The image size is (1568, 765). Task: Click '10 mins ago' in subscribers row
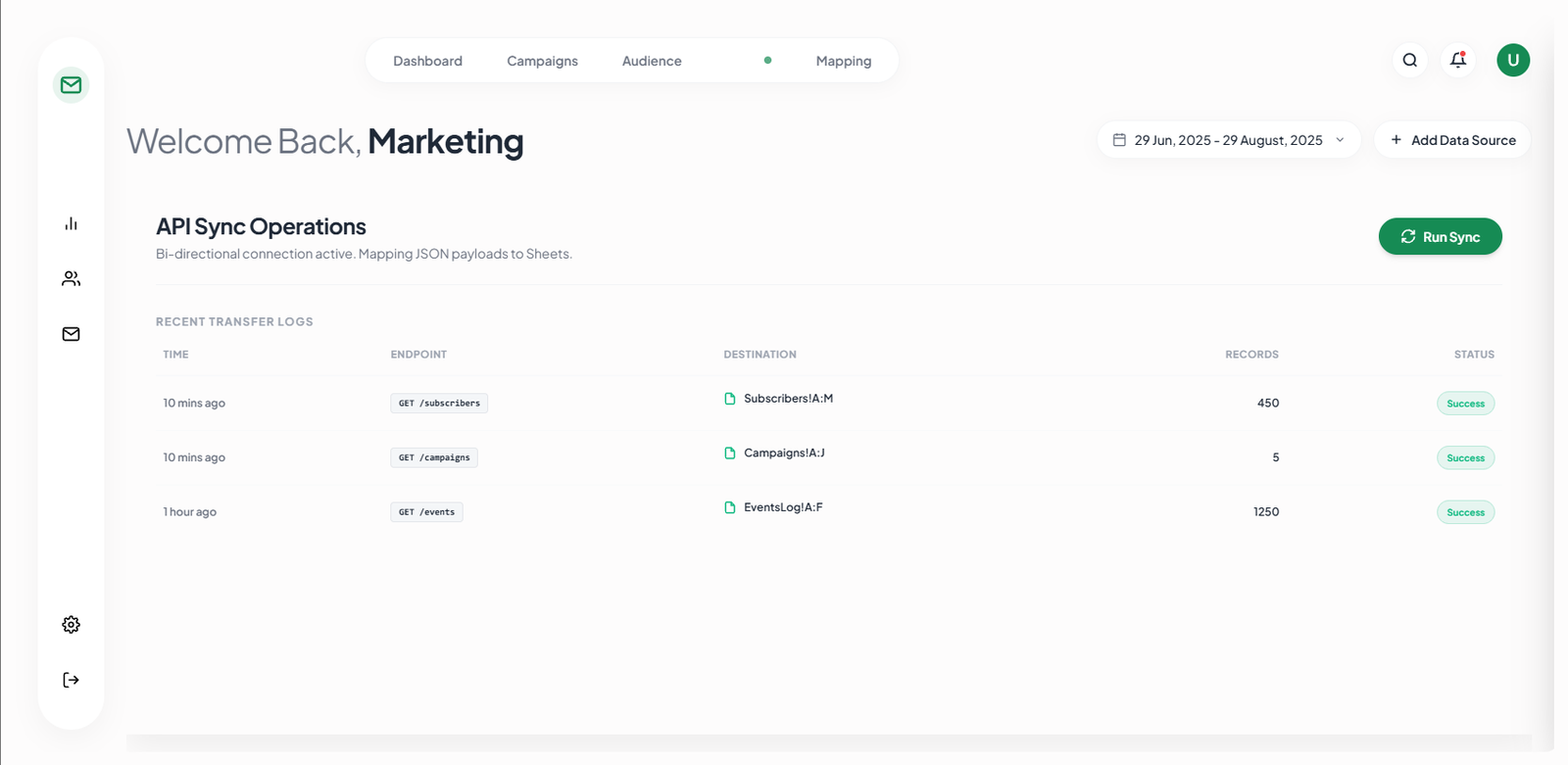point(194,404)
